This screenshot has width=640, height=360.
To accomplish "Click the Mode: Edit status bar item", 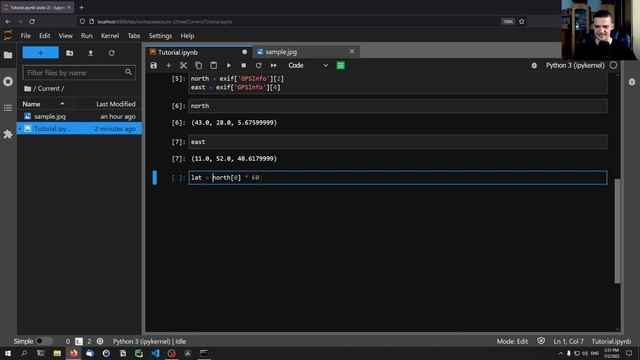I will click(512, 341).
